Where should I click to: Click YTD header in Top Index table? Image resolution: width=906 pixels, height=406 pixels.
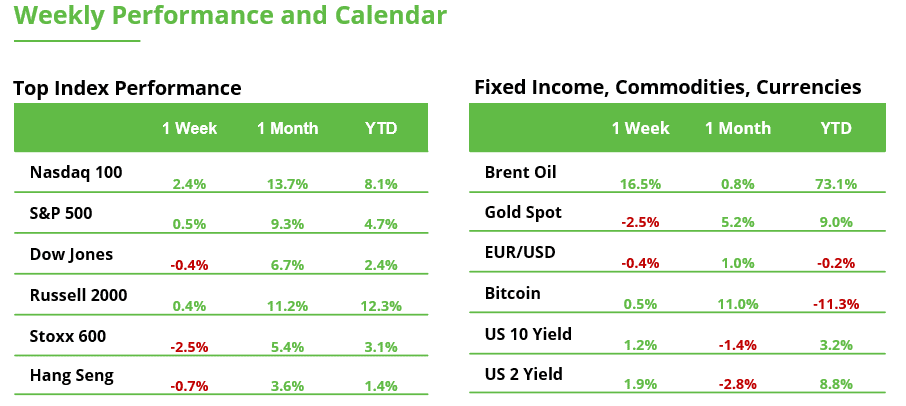pos(381,128)
